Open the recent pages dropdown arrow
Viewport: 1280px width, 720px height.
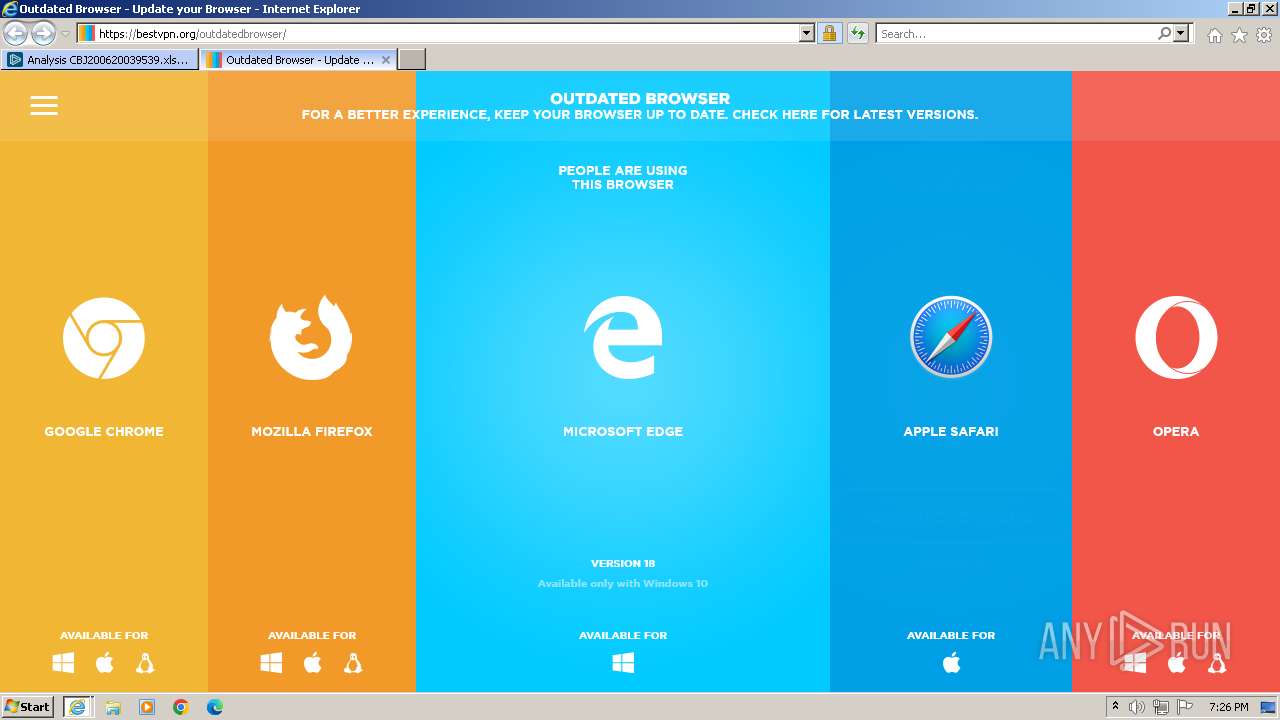point(65,34)
